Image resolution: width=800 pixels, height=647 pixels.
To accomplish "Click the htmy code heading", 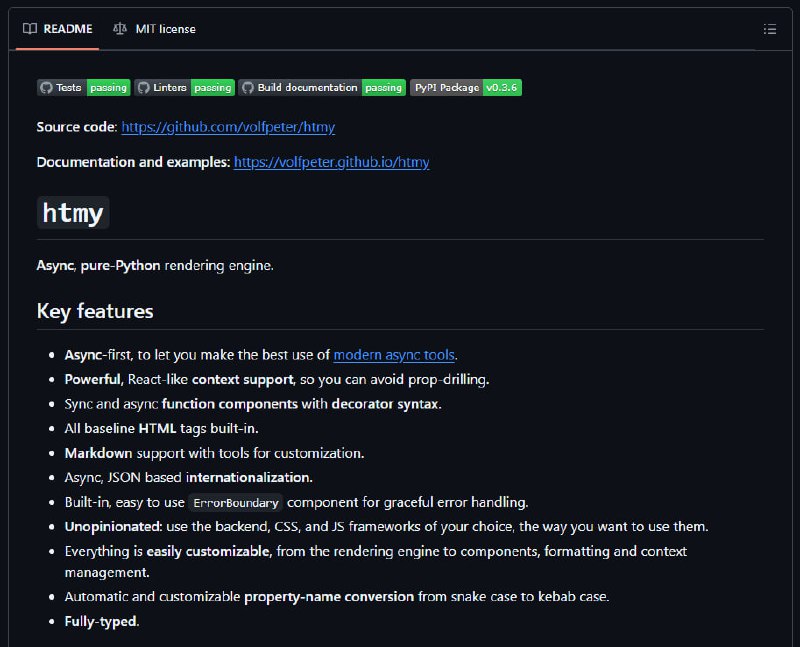I will 73,213.
